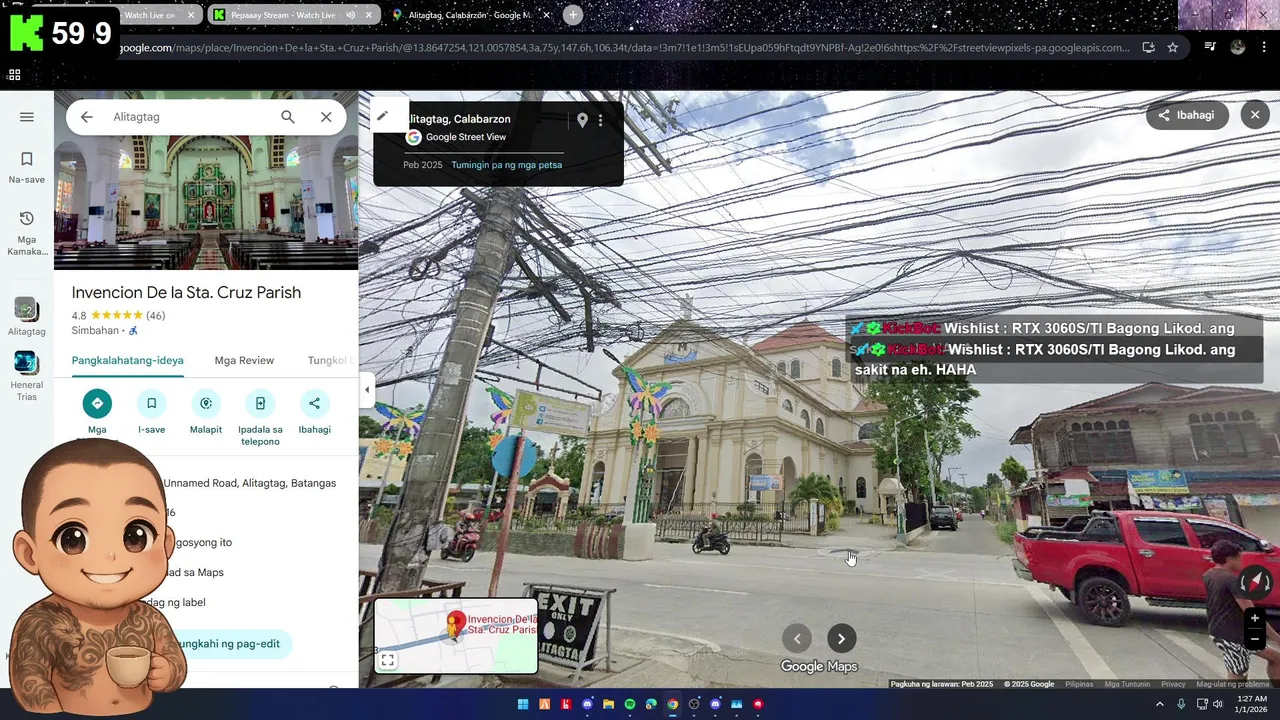The image size is (1280, 720).
Task: Go back with the search box arrow
Action: pyautogui.click(x=87, y=117)
